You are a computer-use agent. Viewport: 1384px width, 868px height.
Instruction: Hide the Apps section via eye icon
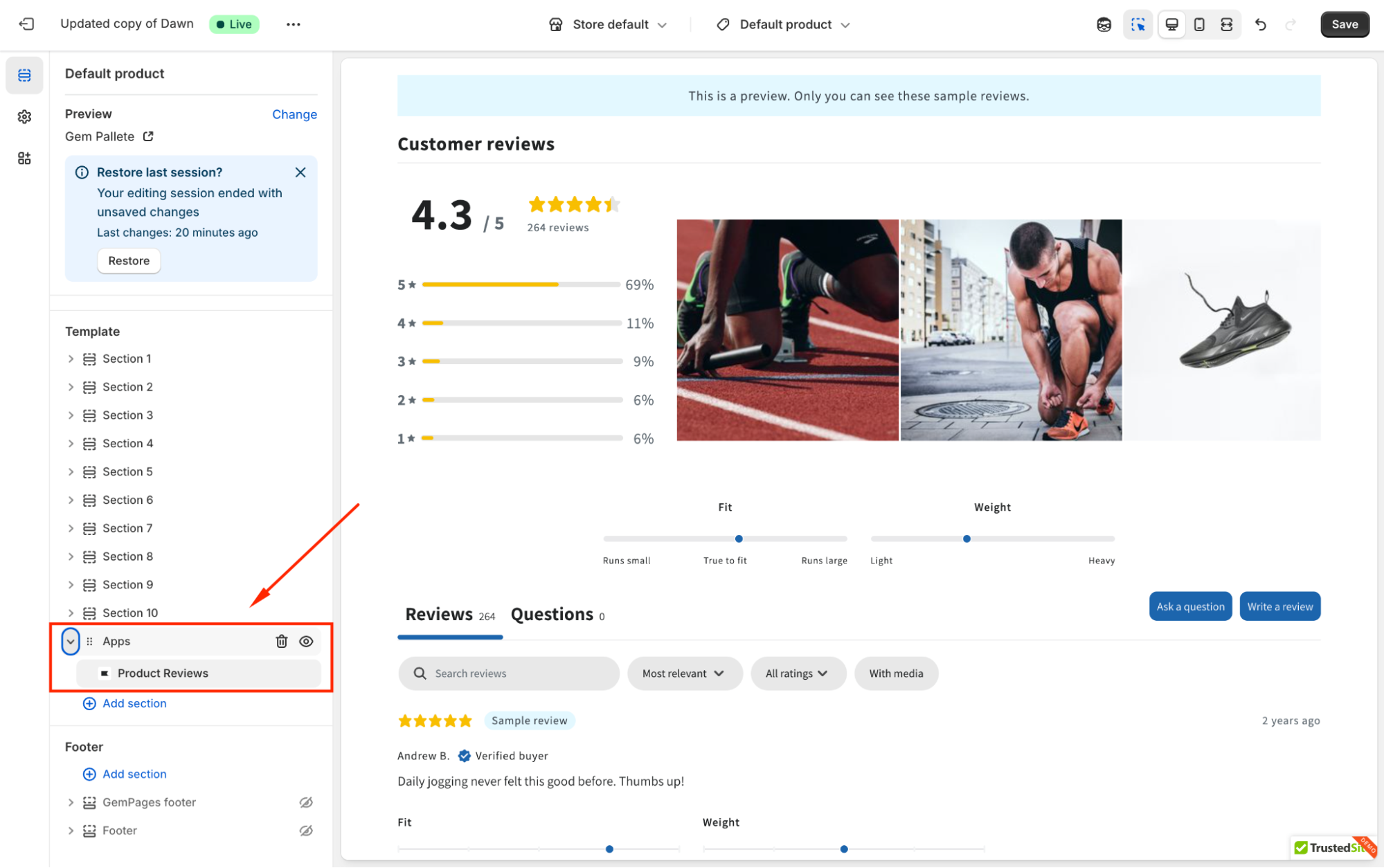306,641
